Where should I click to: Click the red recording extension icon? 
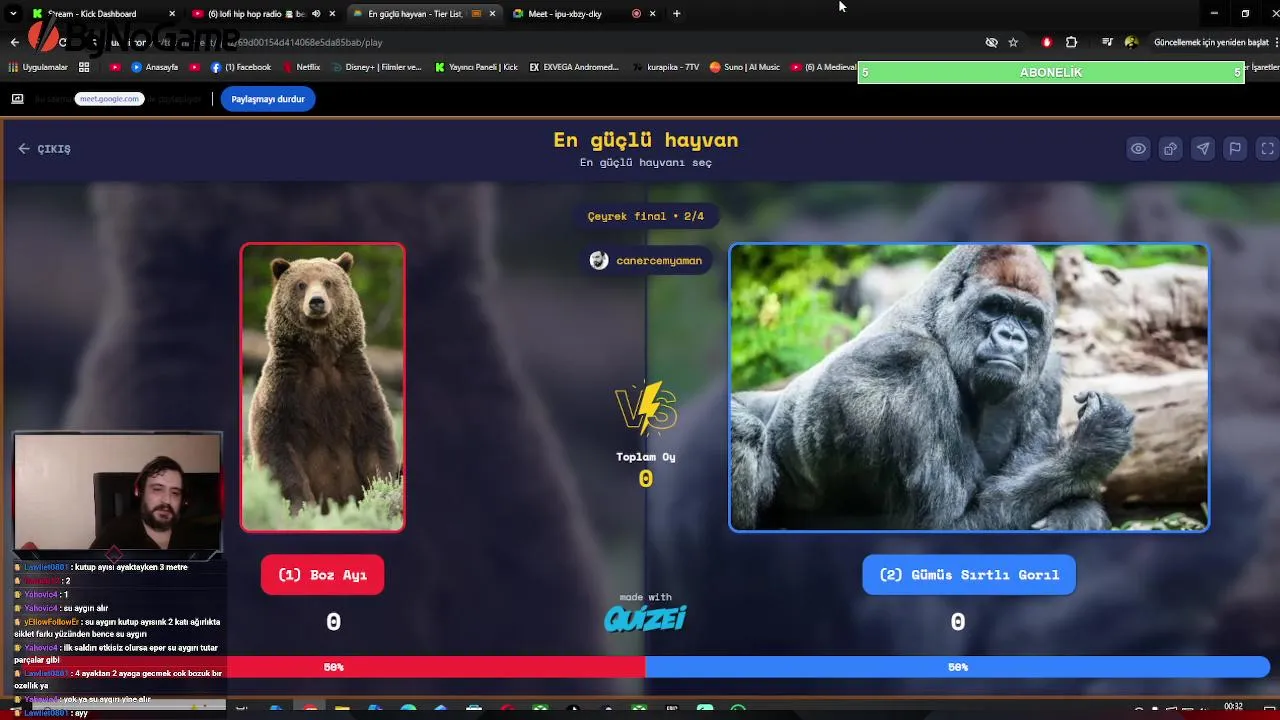1046,42
